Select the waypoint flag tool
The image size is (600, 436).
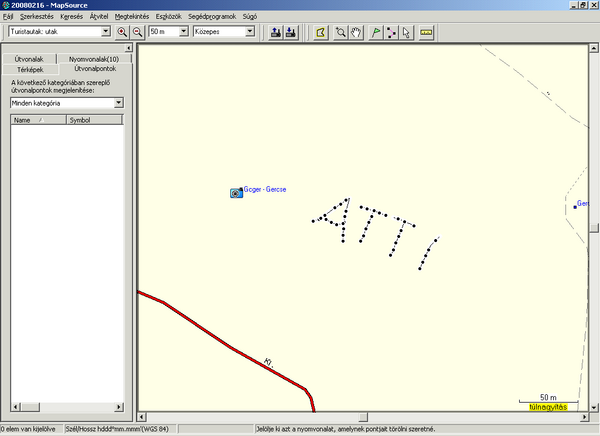click(x=376, y=32)
